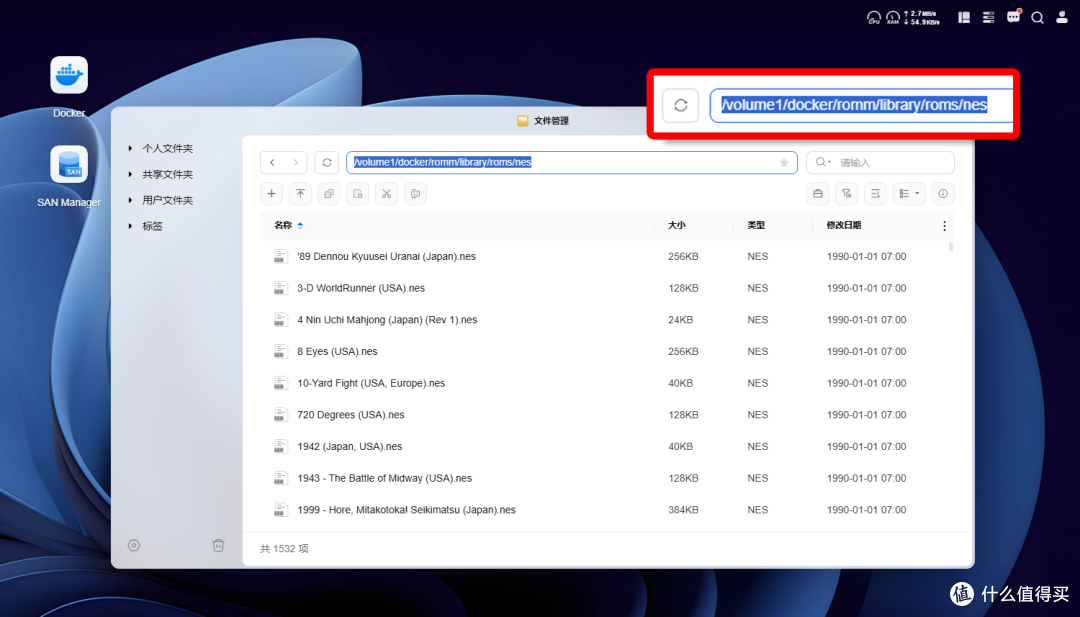Click the scissors cut button
1080x617 pixels.
tap(386, 194)
